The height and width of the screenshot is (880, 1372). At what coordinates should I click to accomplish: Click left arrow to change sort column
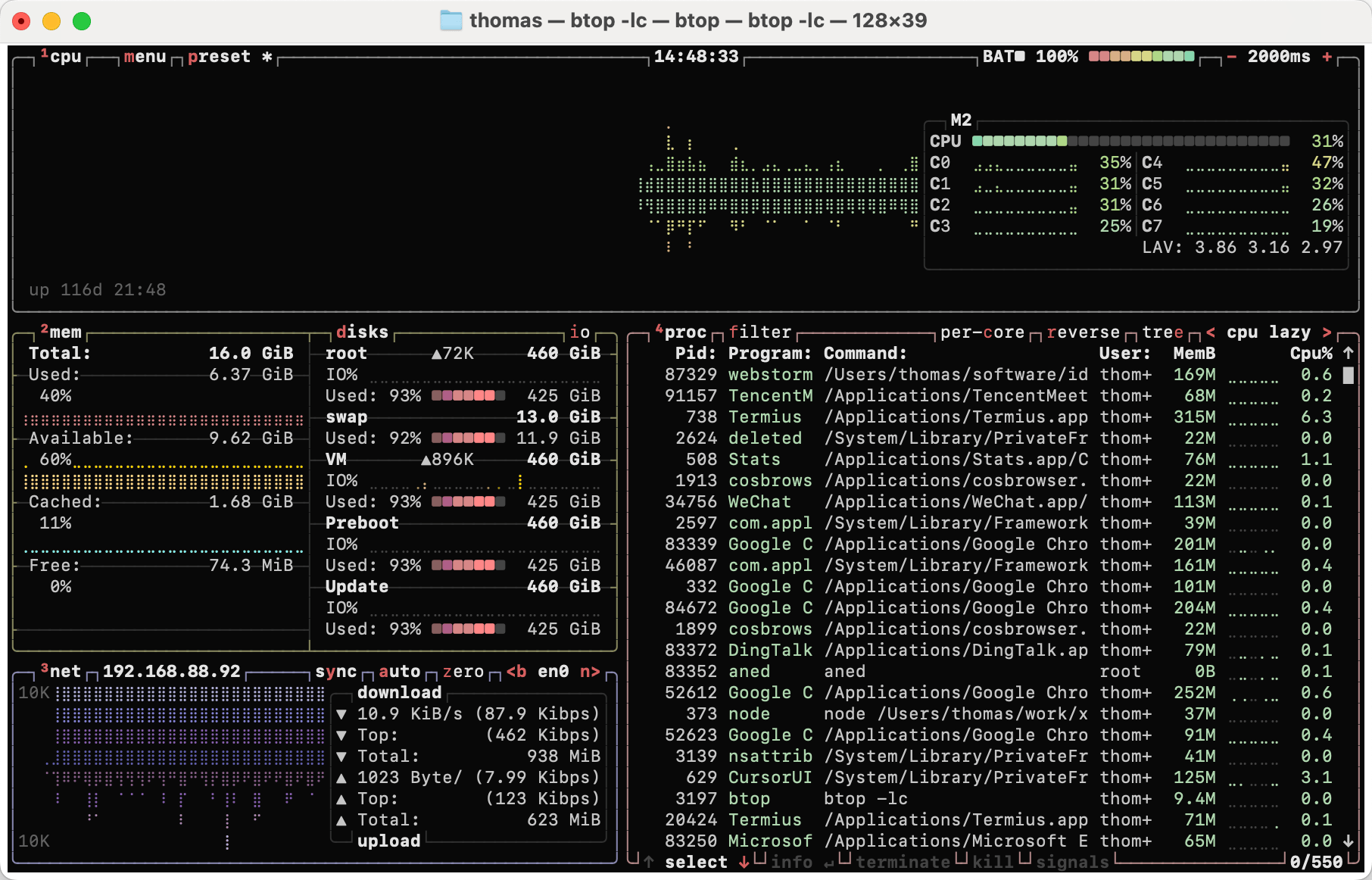pos(1211,332)
